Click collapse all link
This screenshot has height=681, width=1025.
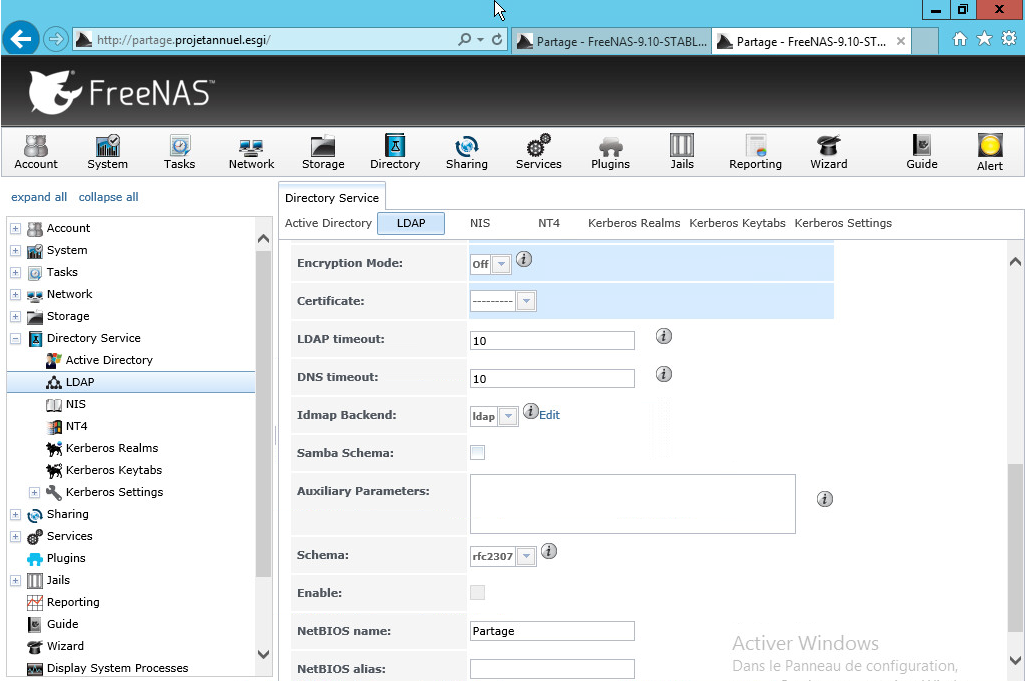tap(109, 197)
